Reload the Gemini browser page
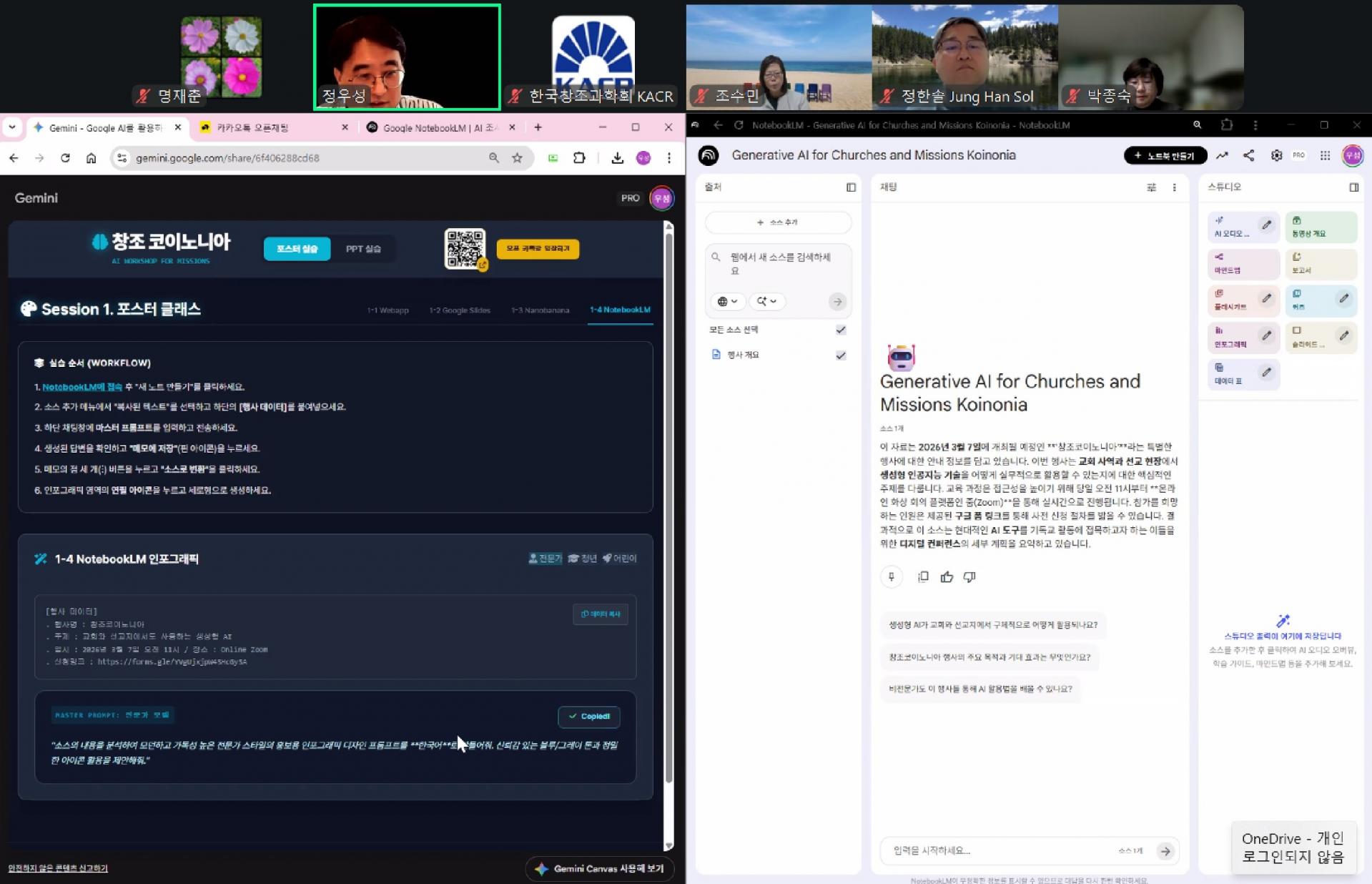 point(65,158)
